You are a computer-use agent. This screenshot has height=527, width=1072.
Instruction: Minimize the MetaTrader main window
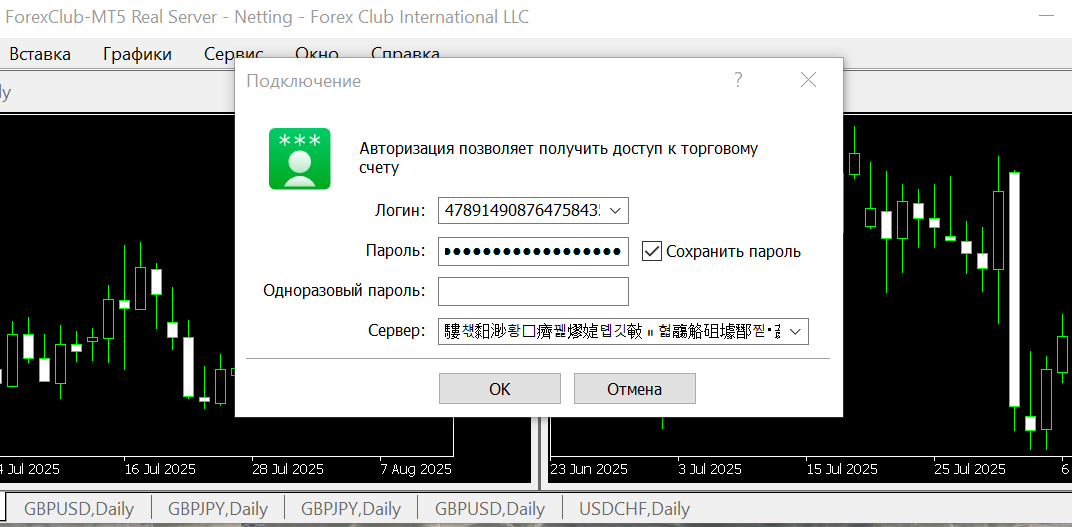1047,16
